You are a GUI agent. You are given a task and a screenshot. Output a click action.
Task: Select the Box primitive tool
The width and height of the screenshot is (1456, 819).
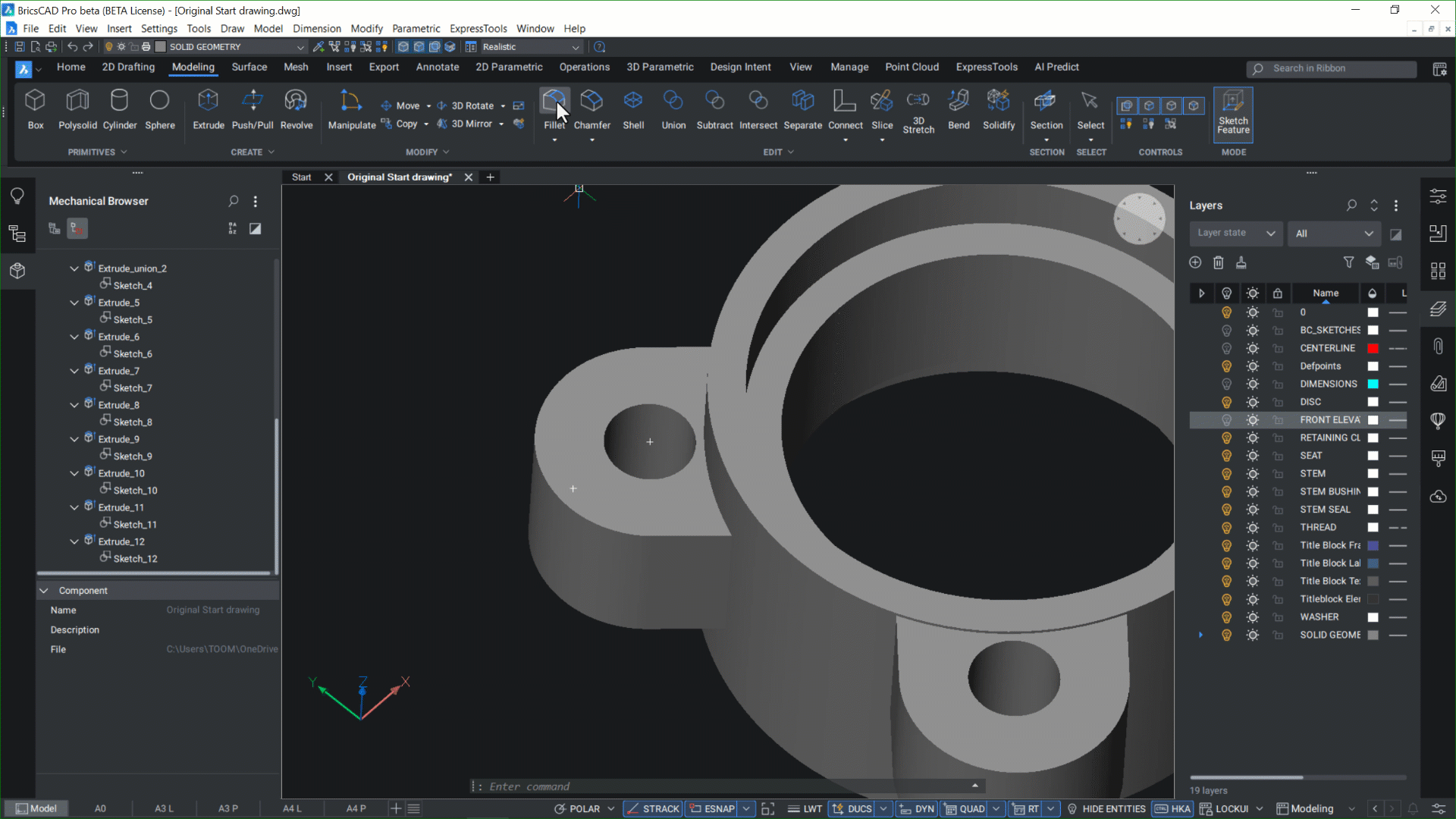pos(35,110)
